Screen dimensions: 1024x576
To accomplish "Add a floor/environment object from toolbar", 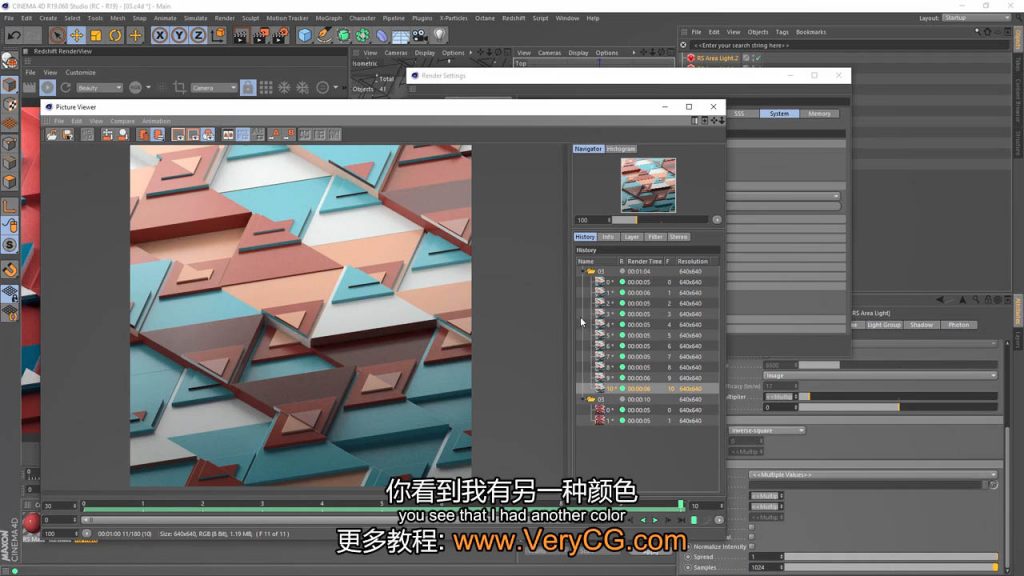I will 401,35.
